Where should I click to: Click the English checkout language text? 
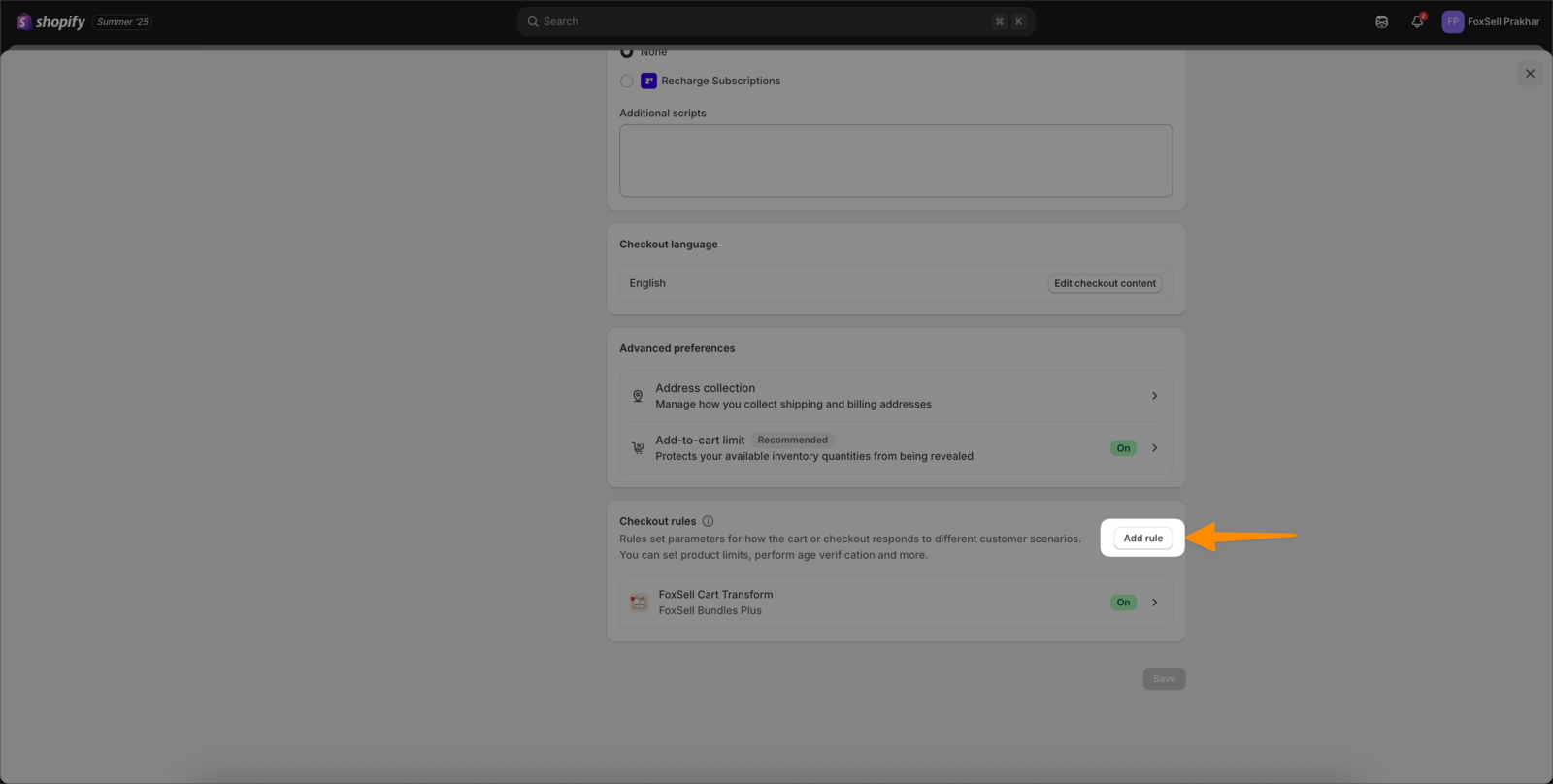tap(647, 283)
